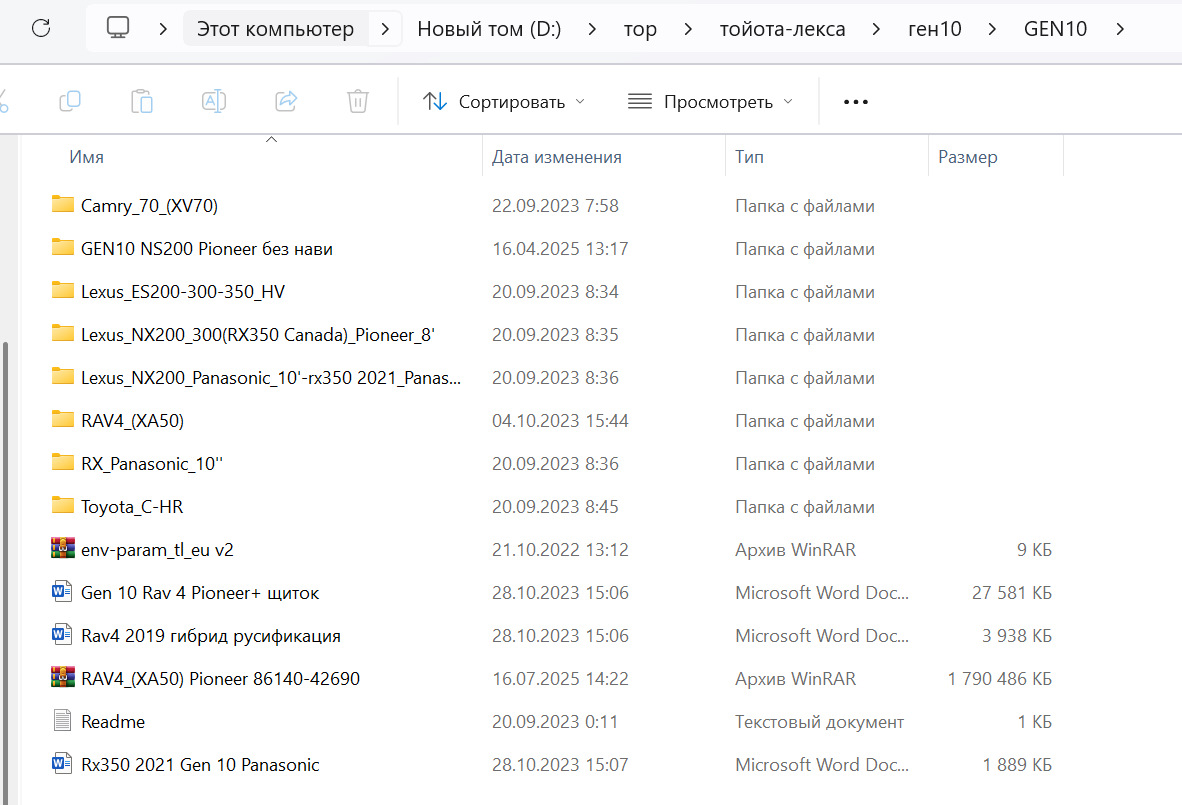Sort by Дата изменения column header
1182x805 pixels.
tap(556, 157)
